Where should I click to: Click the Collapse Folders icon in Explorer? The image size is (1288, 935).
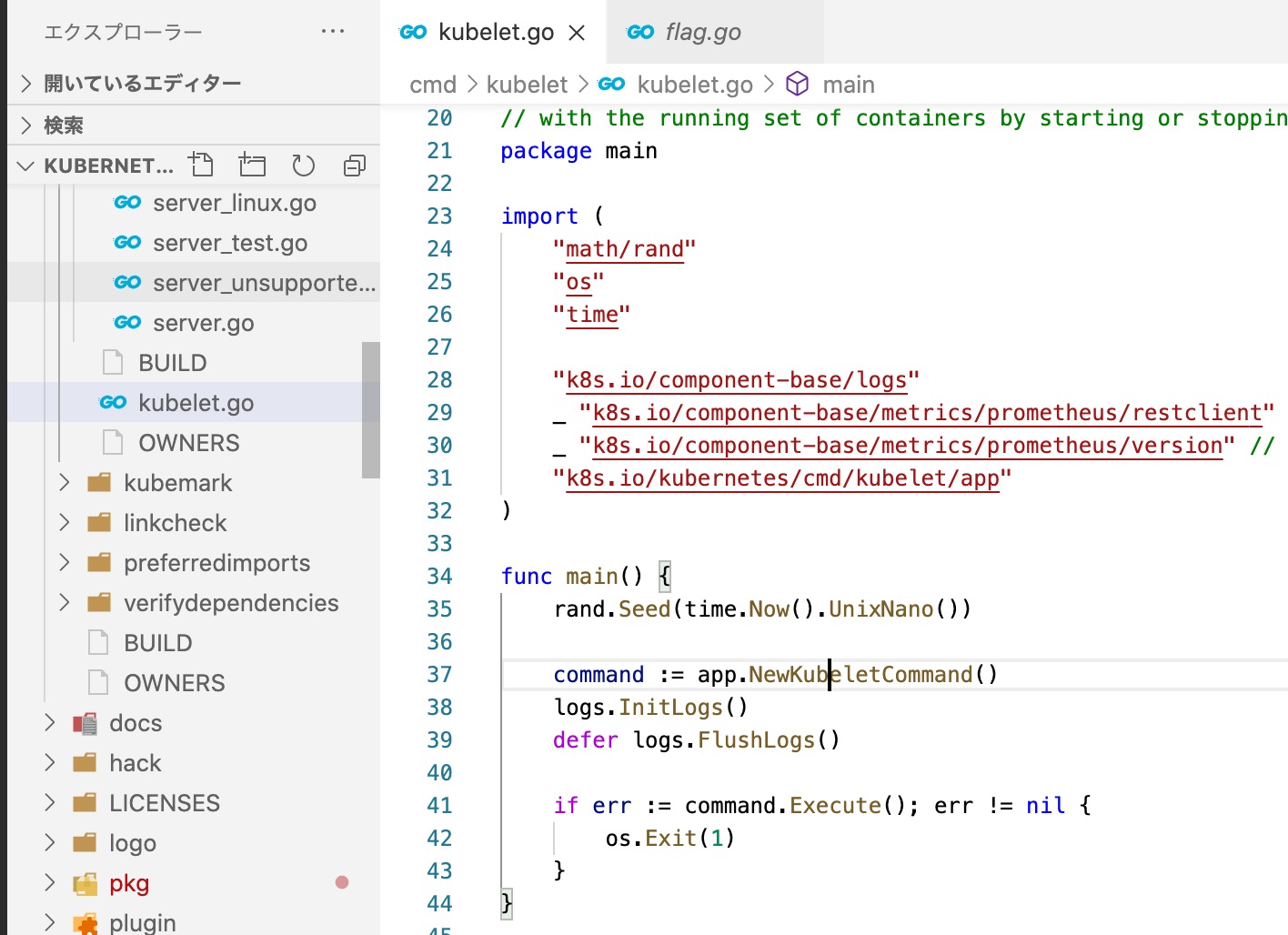(x=354, y=165)
